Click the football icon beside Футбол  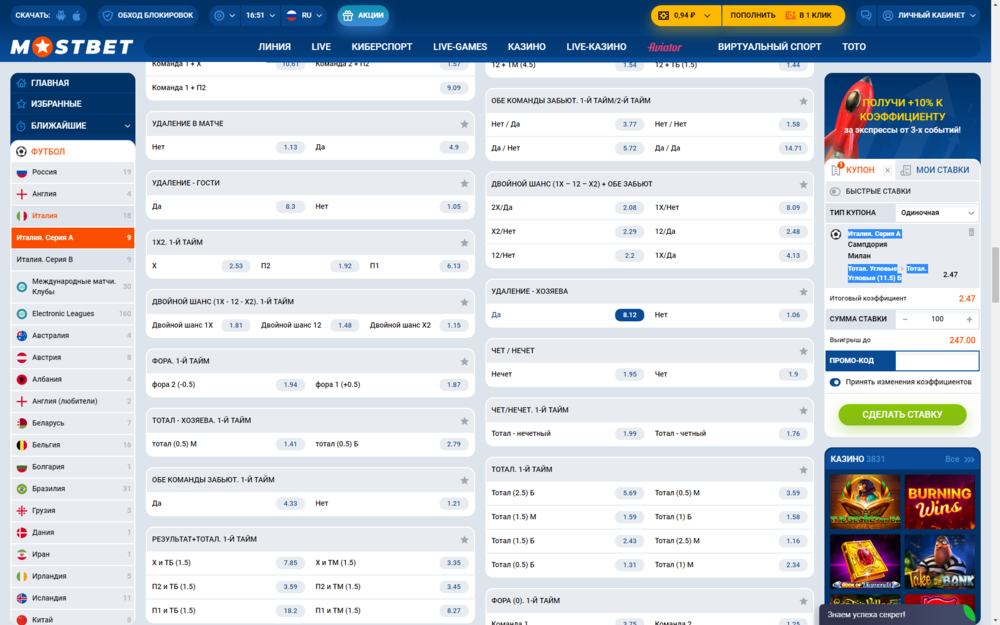coord(21,152)
